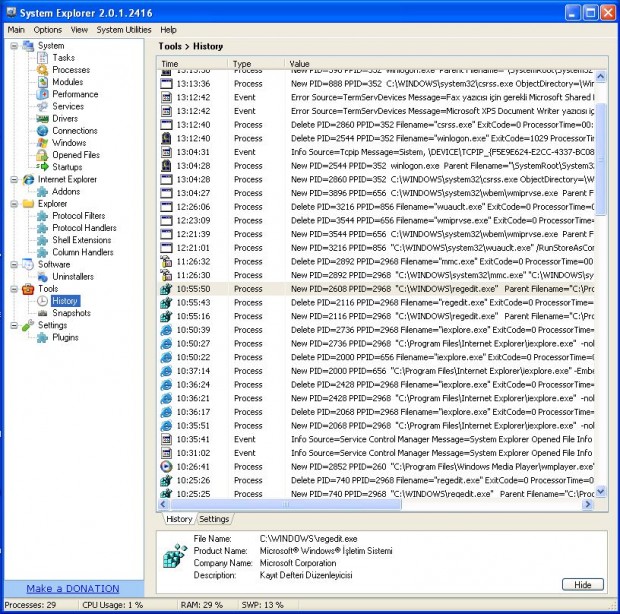Screen dimensions: 620x614
Task: Click the CPU Usage status bar entry
Action: pyautogui.click(x=112, y=605)
